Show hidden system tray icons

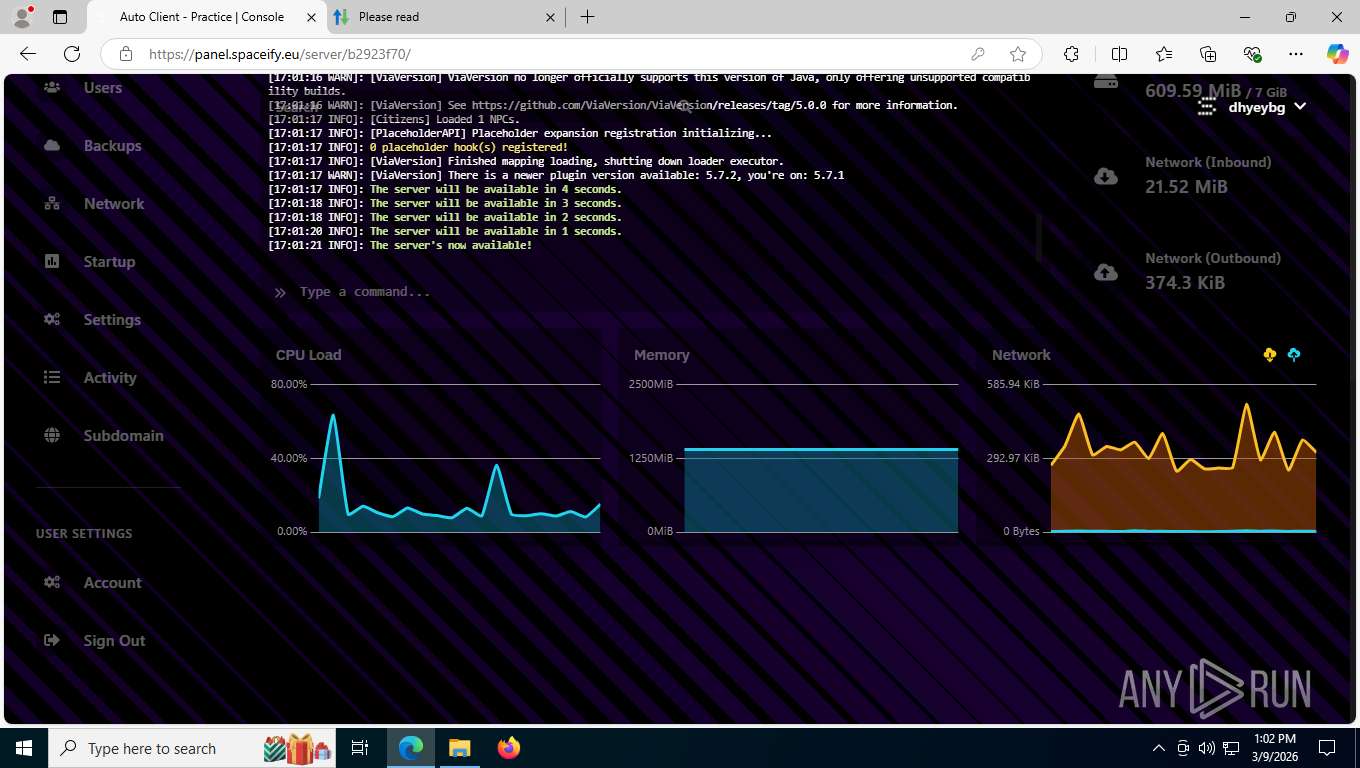[1159, 748]
